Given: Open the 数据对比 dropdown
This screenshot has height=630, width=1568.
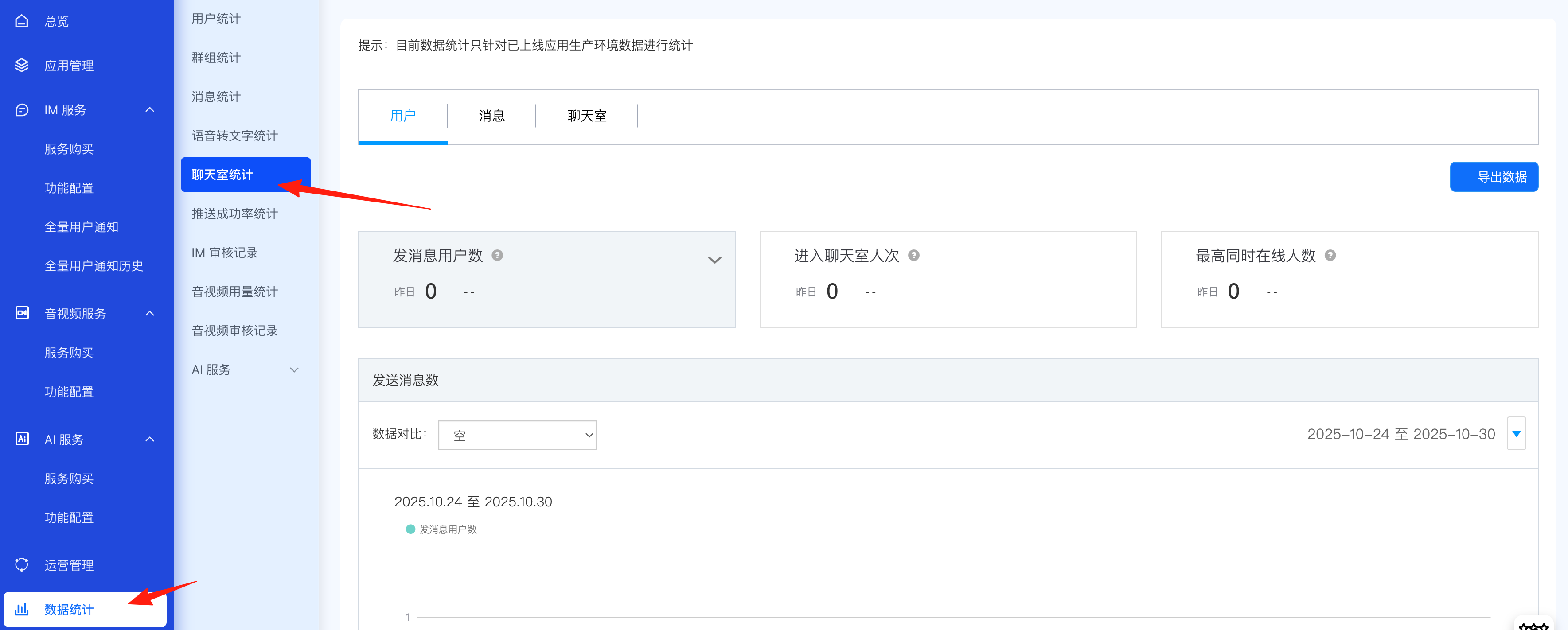Looking at the screenshot, I should [517, 435].
